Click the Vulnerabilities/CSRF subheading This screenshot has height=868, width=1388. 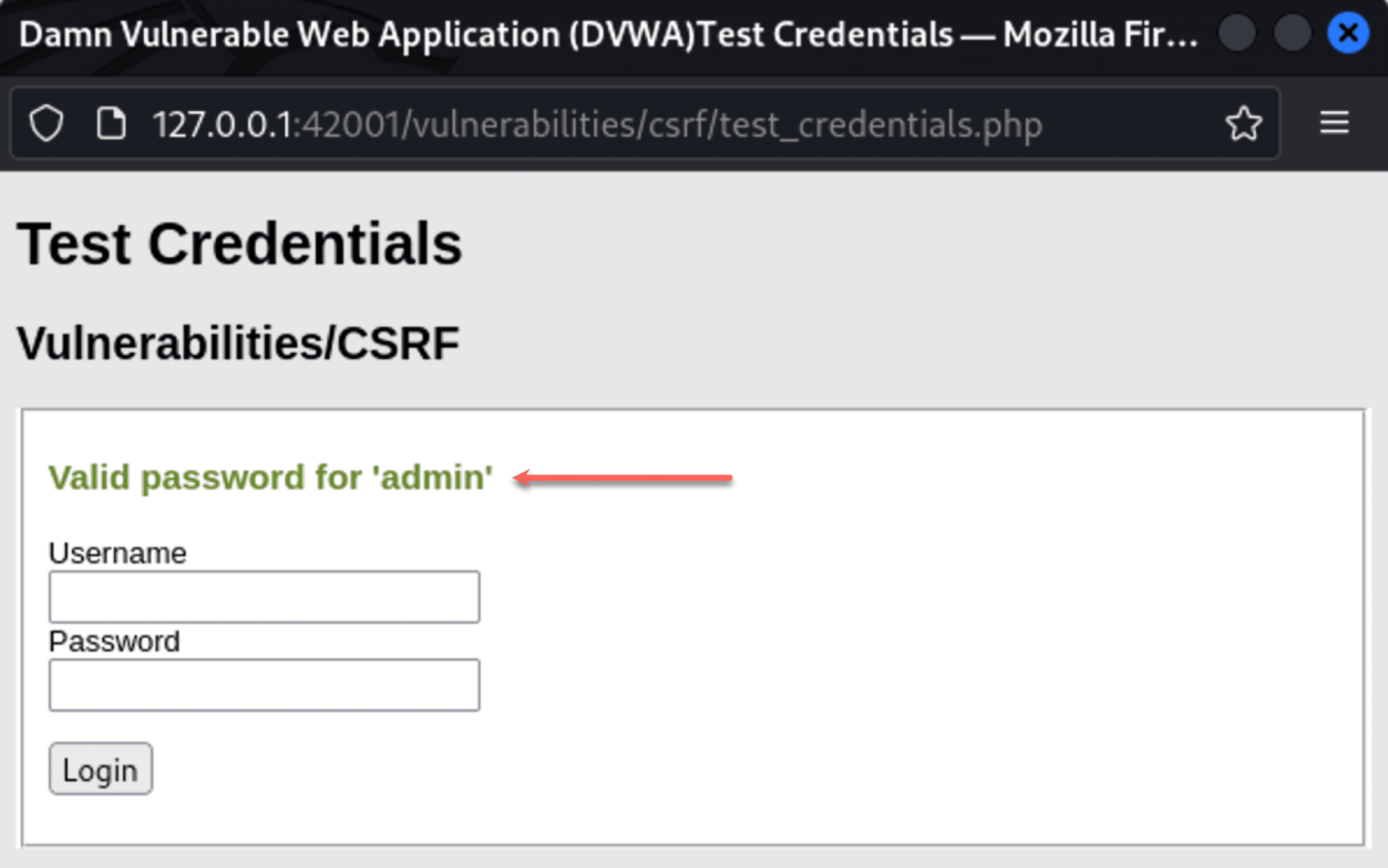click(x=238, y=344)
